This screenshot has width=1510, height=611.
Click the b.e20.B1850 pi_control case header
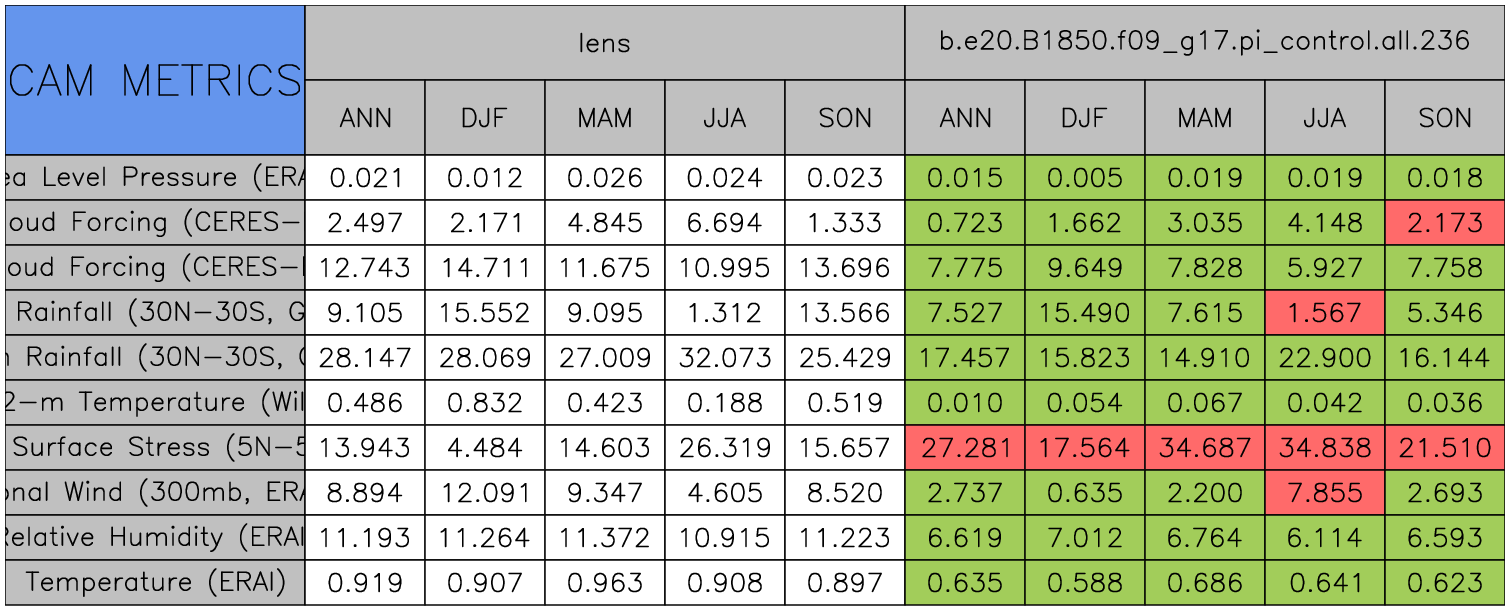1204,42
